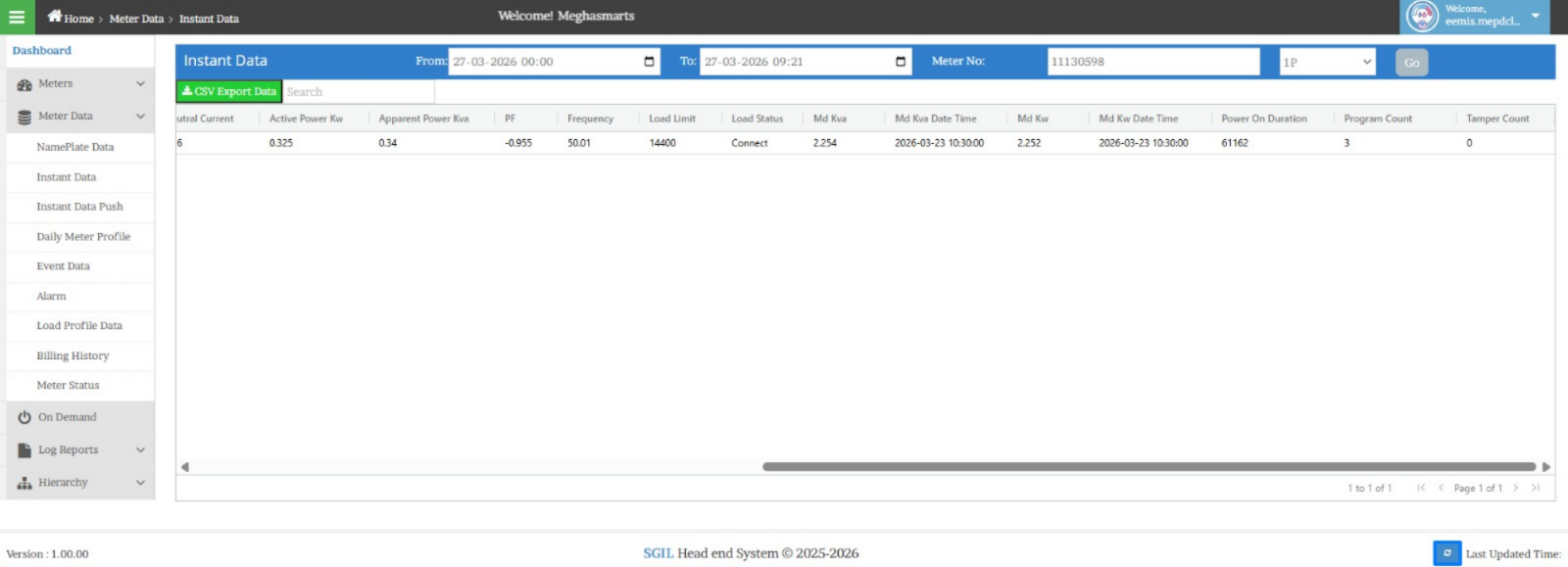Screen dimensions: 1568x567
Task: Open the 1P phase dropdown
Action: point(1327,62)
